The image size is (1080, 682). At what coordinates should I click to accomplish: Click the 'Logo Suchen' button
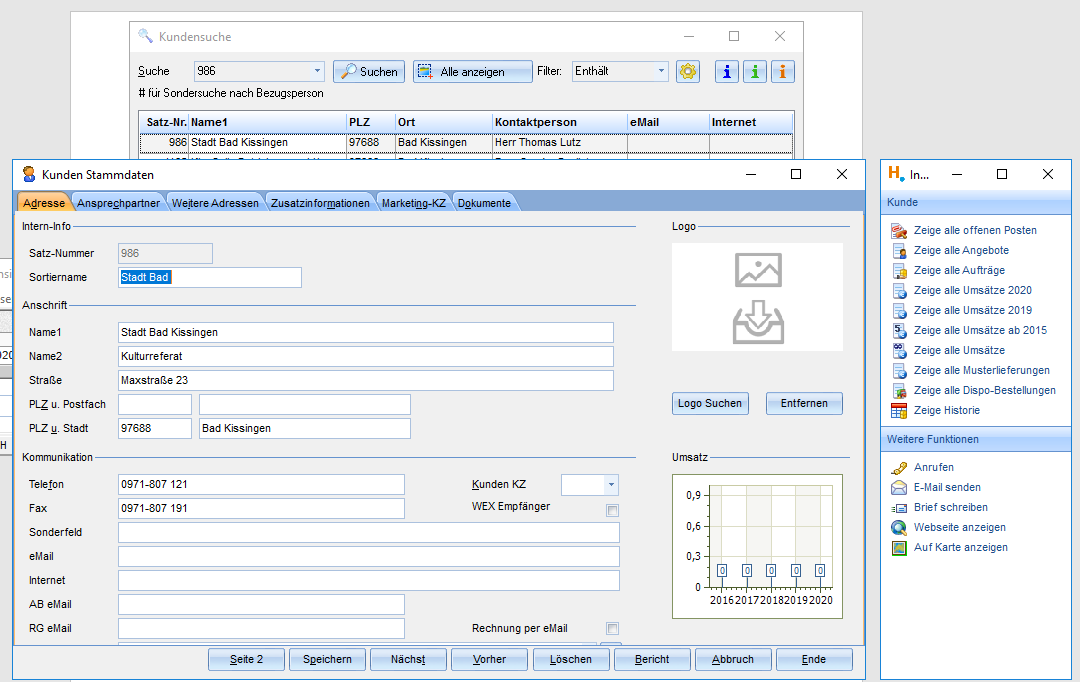(710, 403)
